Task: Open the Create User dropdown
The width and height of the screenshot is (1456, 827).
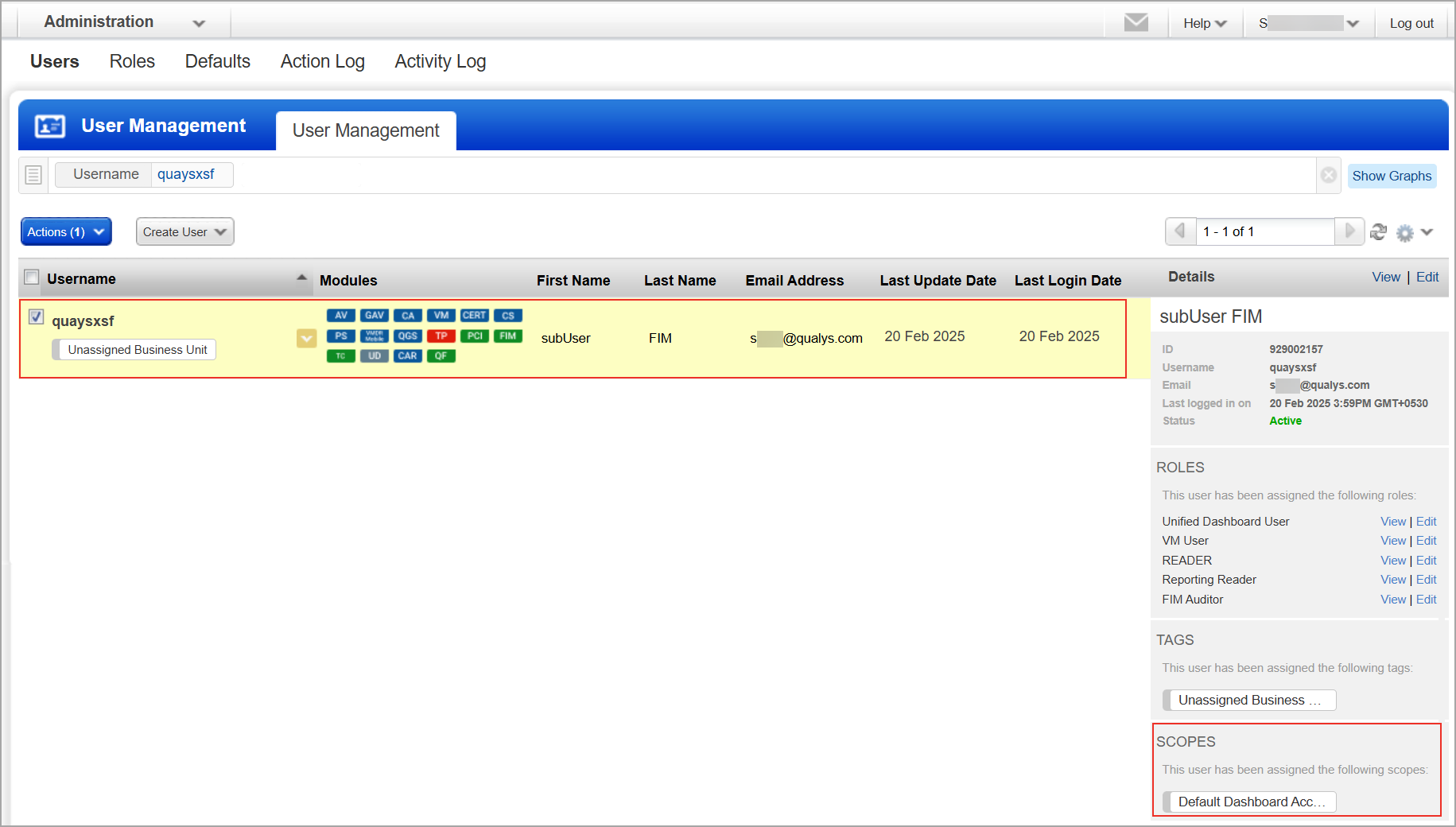Action: tap(184, 231)
